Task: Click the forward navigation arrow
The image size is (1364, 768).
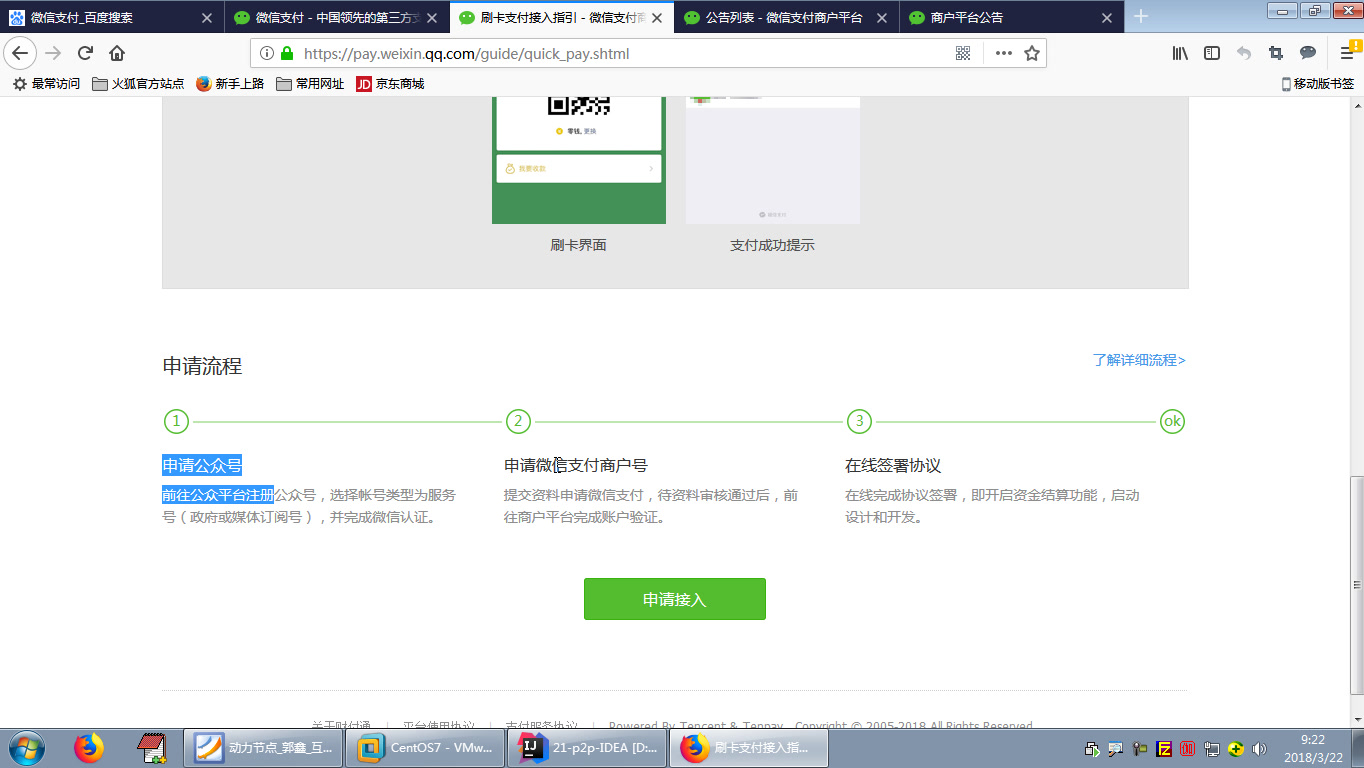Action: [x=53, y=53]
